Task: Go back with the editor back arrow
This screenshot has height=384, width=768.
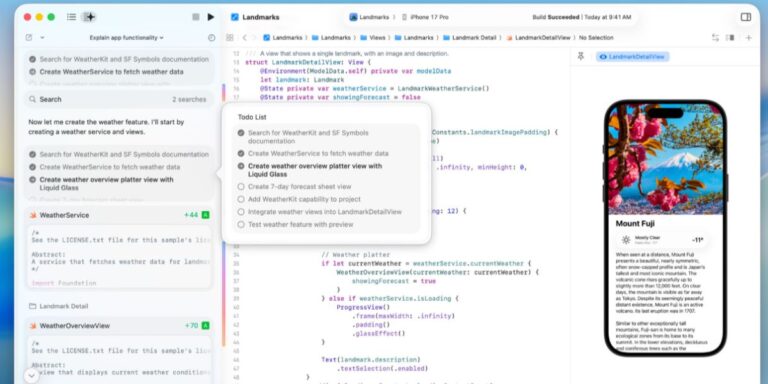Action: 244,38
